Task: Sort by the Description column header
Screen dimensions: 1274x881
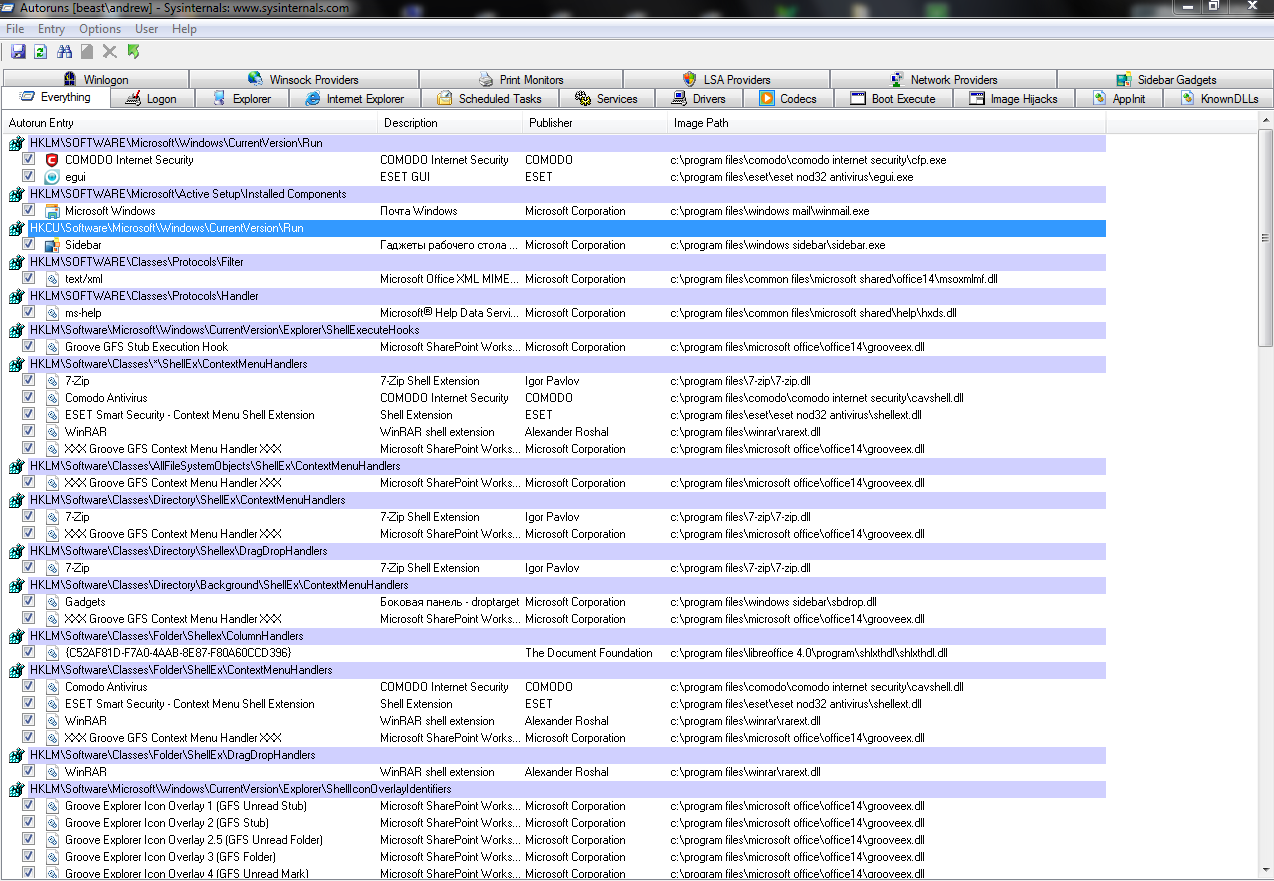Action: pos(452,123)
